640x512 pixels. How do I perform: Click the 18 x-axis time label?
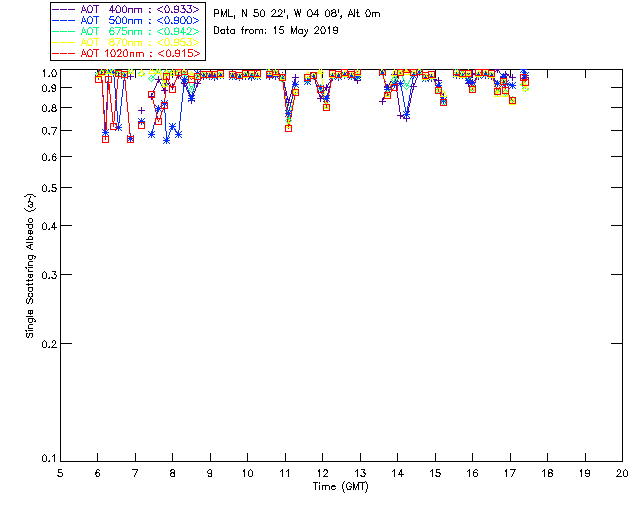pyautogui.click(x=547, y=473)
